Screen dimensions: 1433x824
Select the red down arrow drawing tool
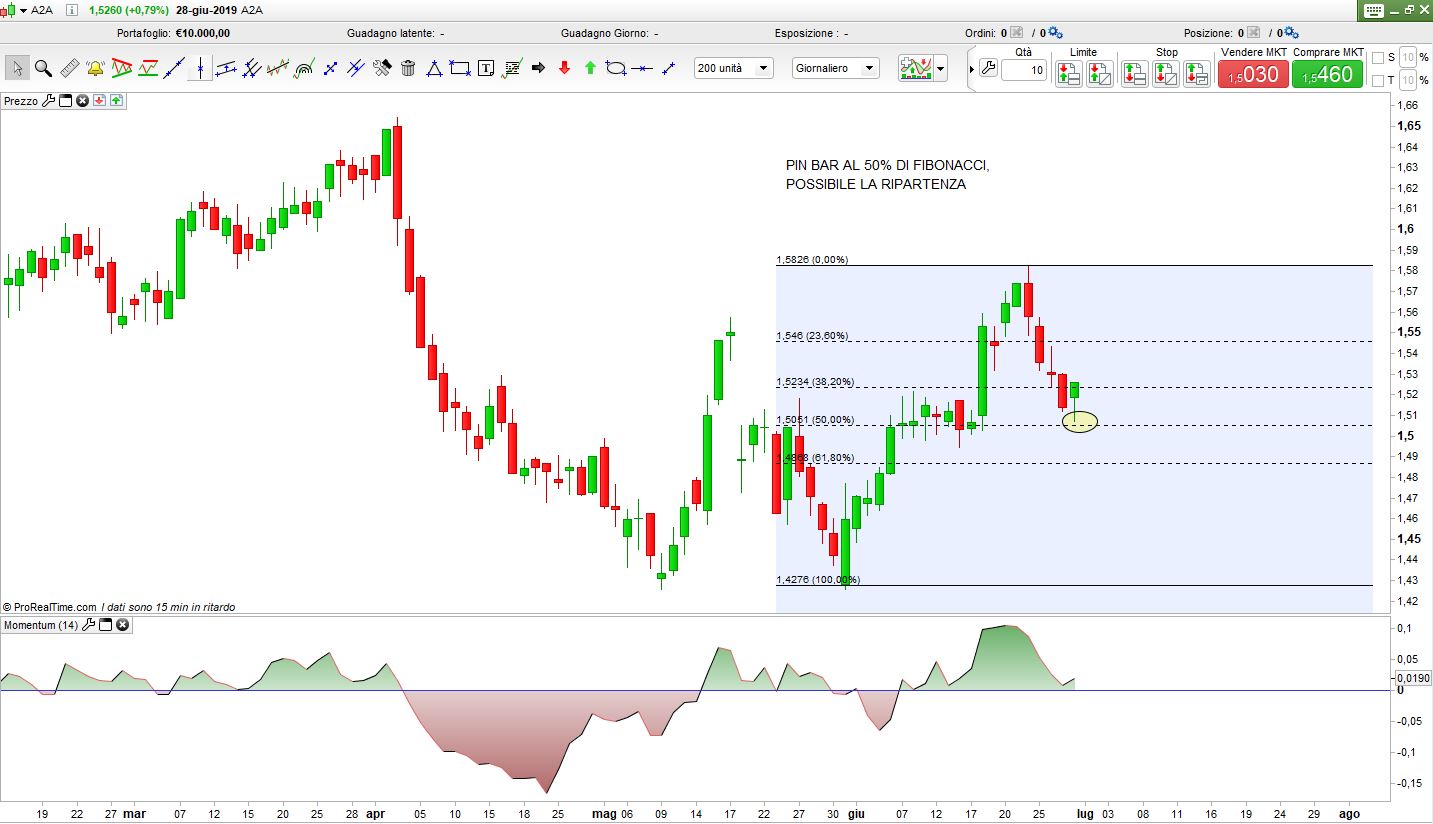(x=564, y=68)
